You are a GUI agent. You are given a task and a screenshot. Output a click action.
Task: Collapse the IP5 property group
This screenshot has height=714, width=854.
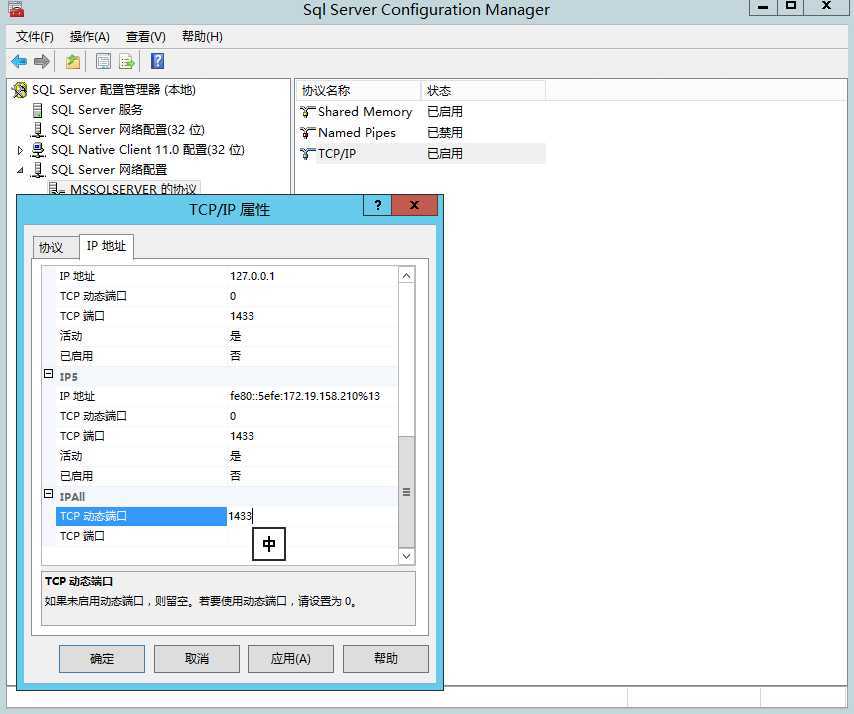point(48,374)
